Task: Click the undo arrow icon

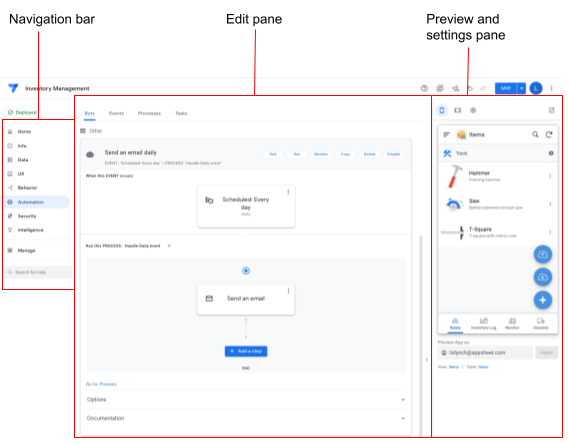Action: (470, 88)
